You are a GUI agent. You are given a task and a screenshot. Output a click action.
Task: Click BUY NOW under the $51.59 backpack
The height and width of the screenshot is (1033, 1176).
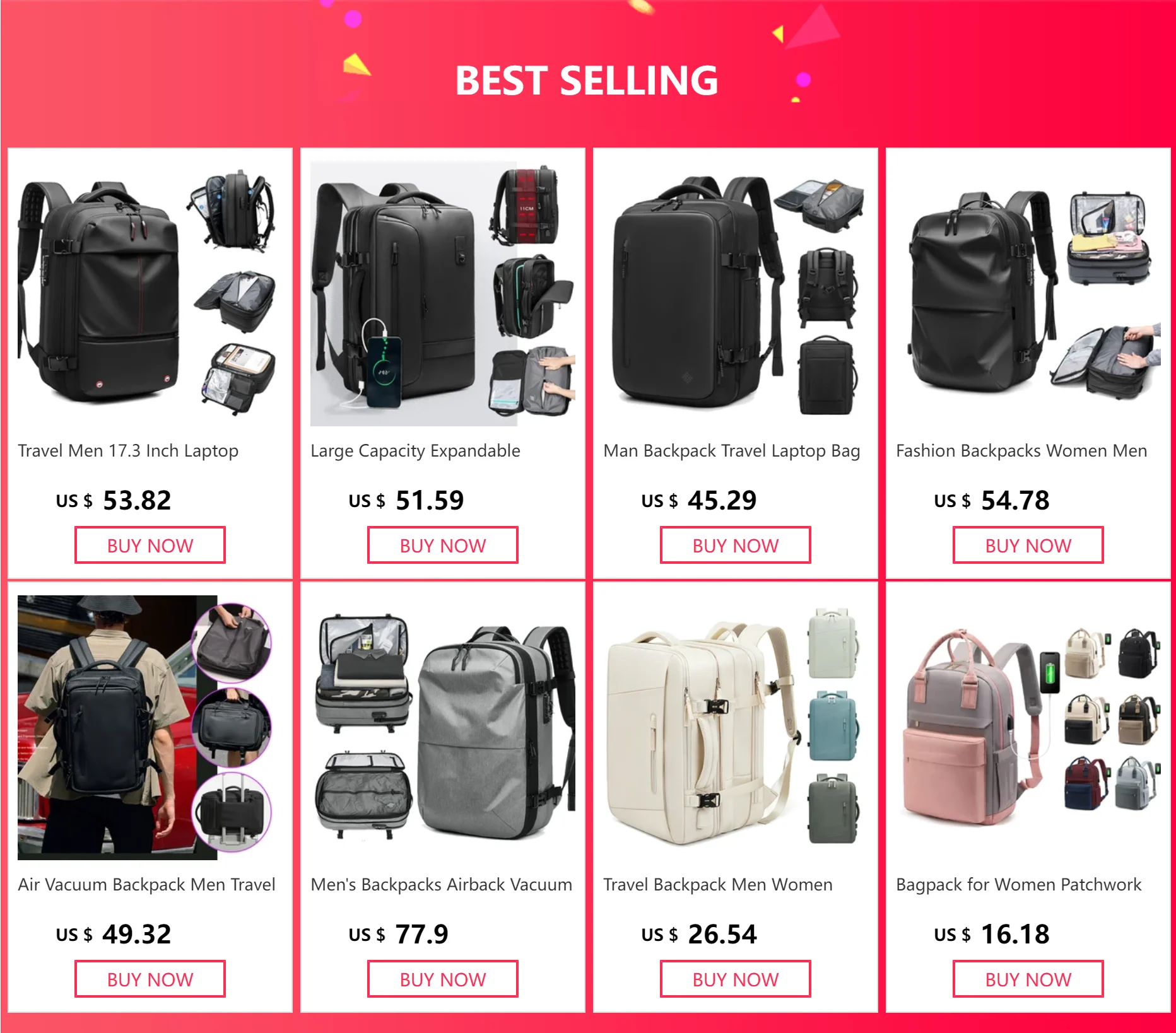[x=443, y=545]
